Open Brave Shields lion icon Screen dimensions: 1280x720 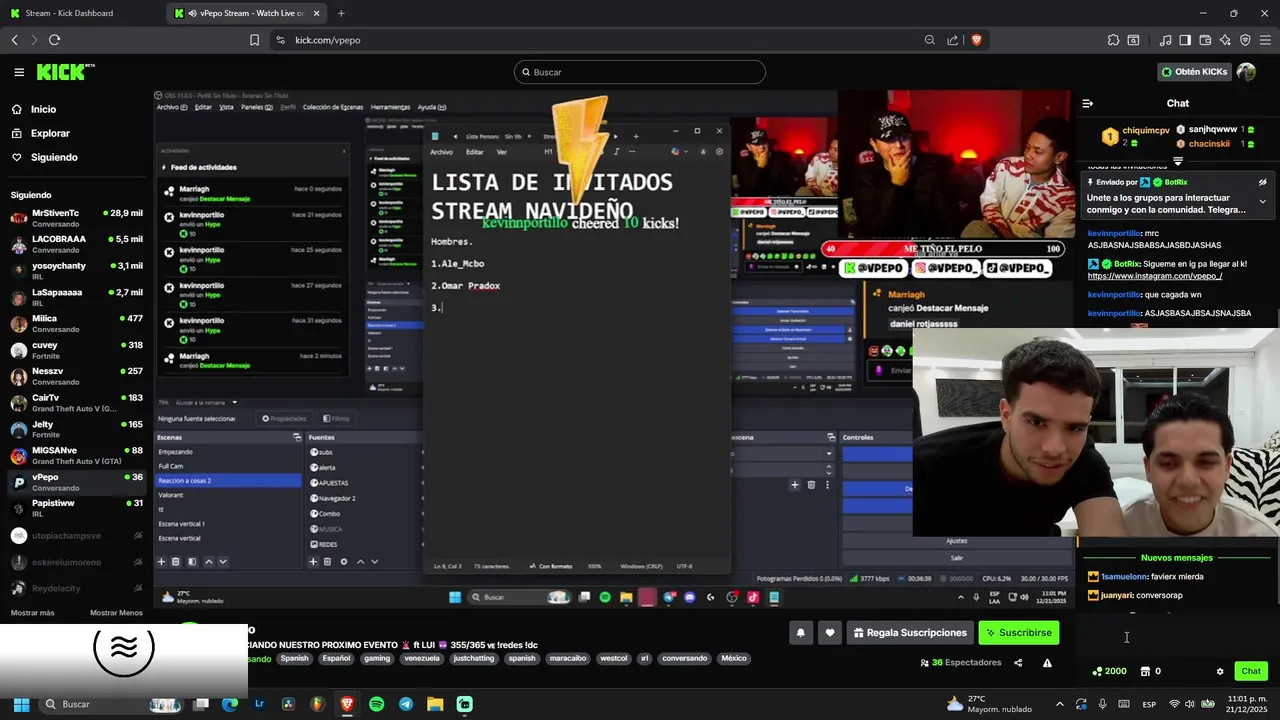coord(976,40)
